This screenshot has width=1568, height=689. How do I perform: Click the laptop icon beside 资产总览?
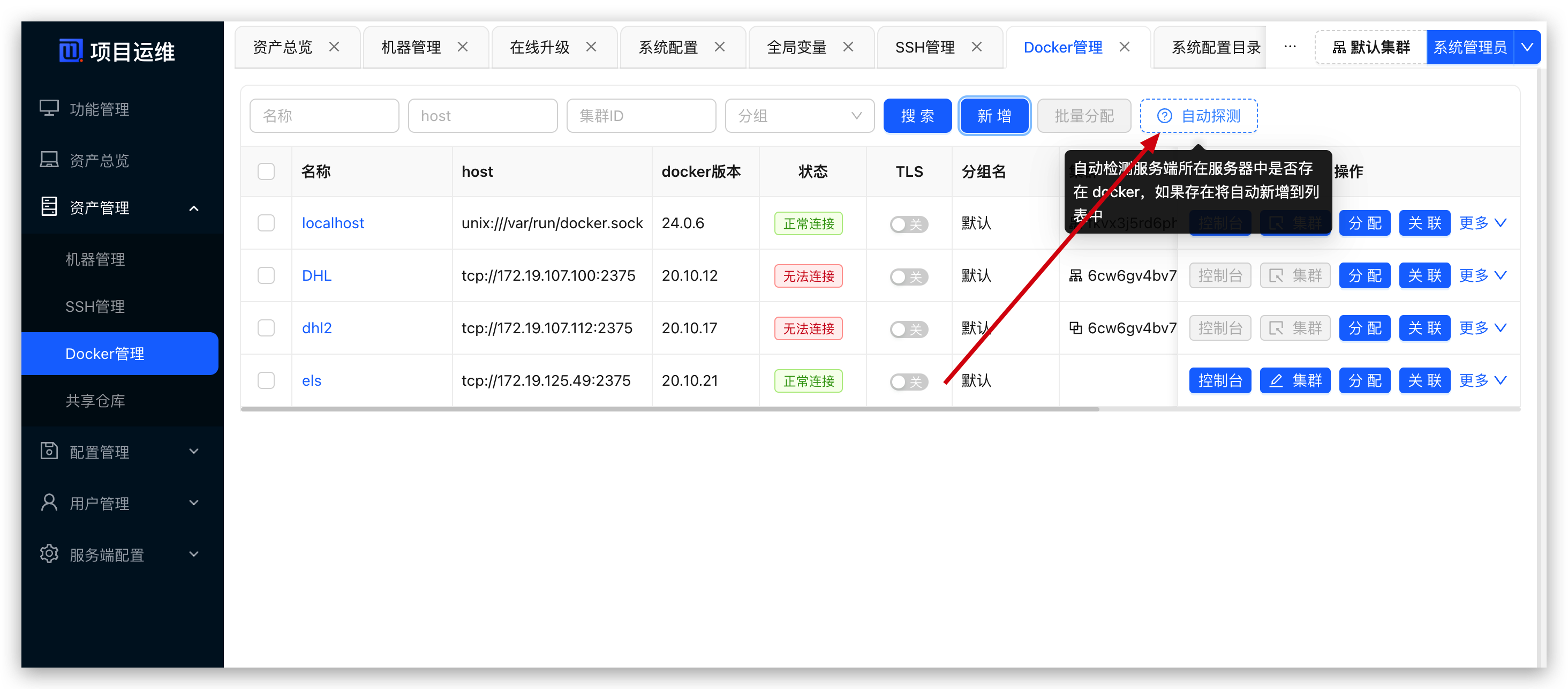point(49,160)
